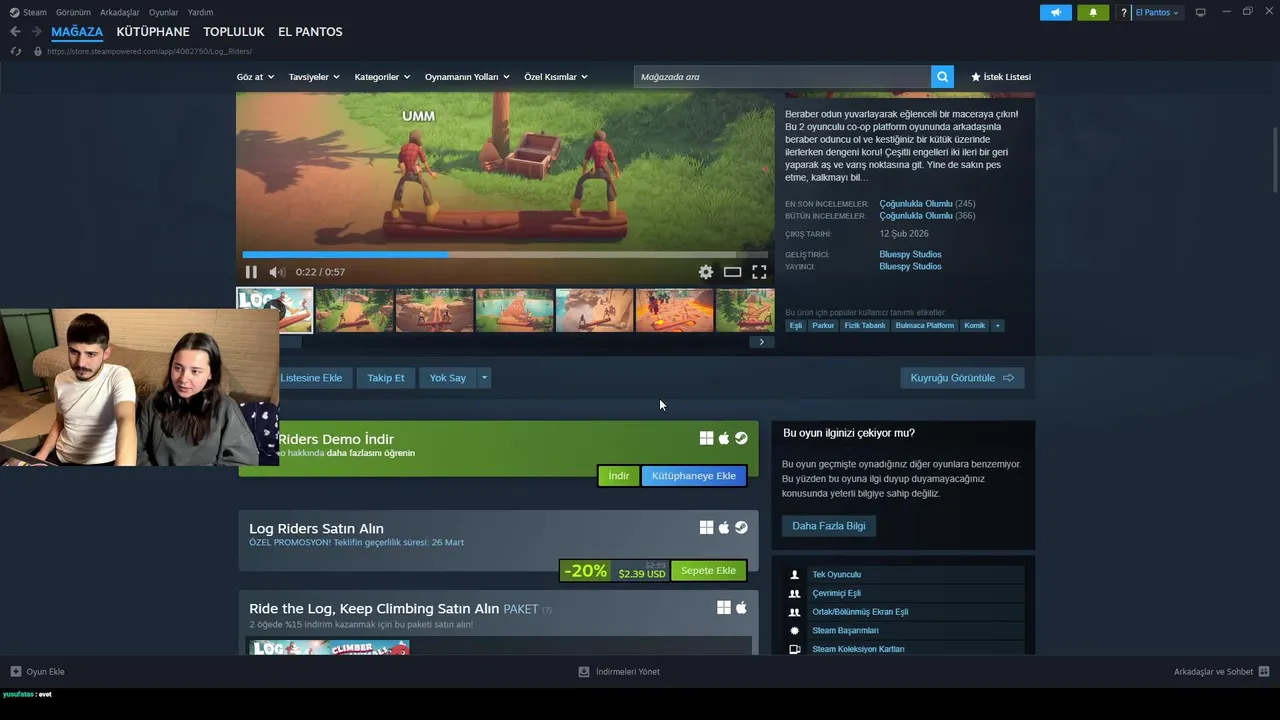This screenshot has height=720, width=1280.
Task: Click Steam Koleksiyon Kartları feature
Action: (x=906, y=649)
